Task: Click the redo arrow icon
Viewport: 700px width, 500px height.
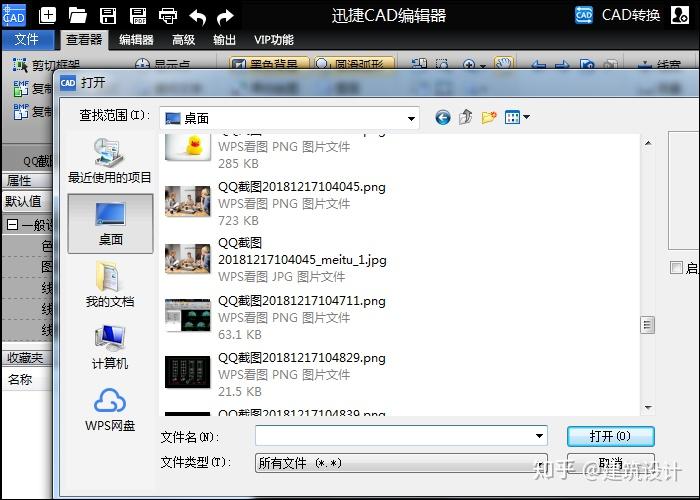Action: (x=225, y=17)
